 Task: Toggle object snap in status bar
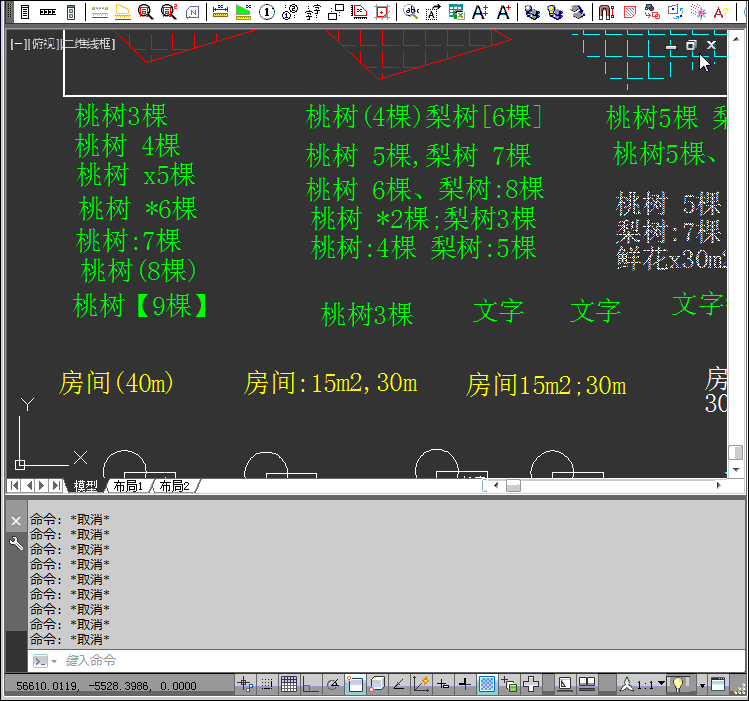click(354, 684)
